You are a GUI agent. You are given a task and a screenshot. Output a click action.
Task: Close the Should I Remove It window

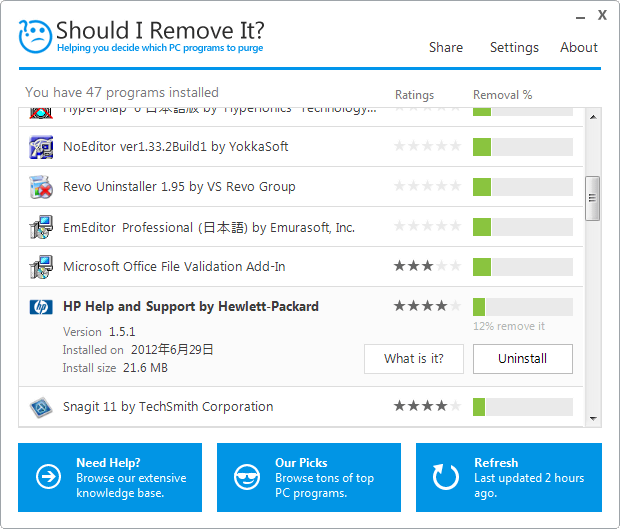click(x=602, y=15)
